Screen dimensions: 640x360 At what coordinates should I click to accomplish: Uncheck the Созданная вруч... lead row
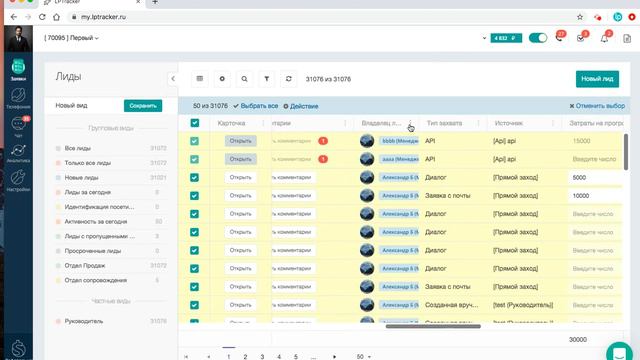[x=194, y=305]
